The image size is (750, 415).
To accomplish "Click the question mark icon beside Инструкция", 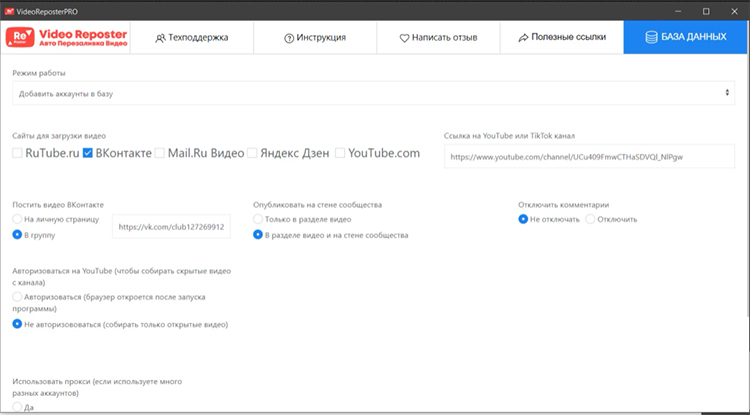I will tap(289, 38).
